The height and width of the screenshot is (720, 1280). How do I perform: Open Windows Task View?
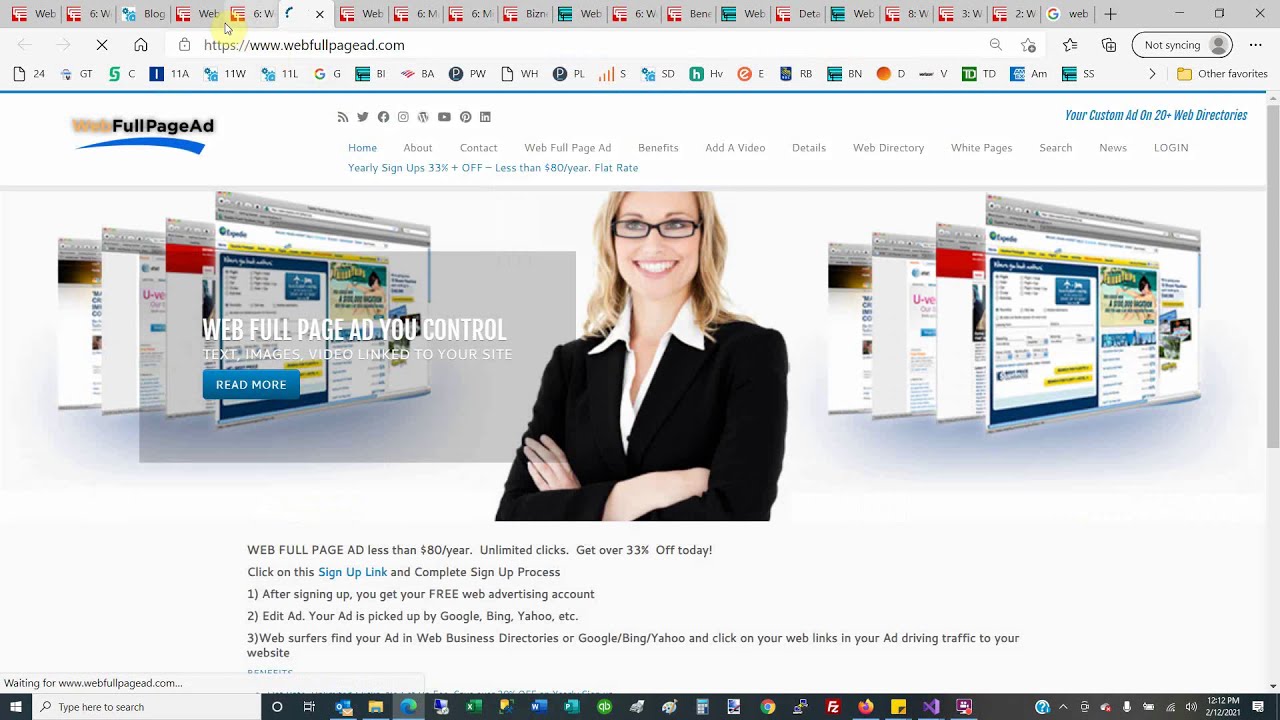(309, 707)
